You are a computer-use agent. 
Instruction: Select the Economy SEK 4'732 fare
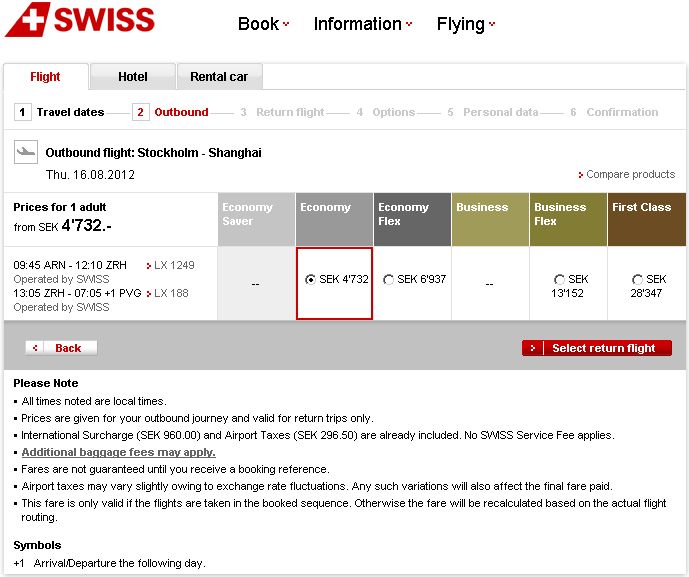[x=310, y=280]
